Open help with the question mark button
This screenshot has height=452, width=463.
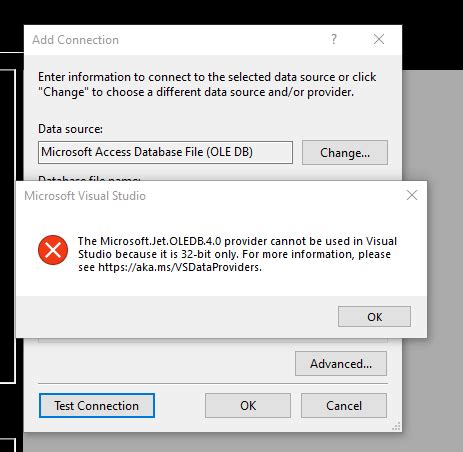pyautogui.click(x=334, y=39)
